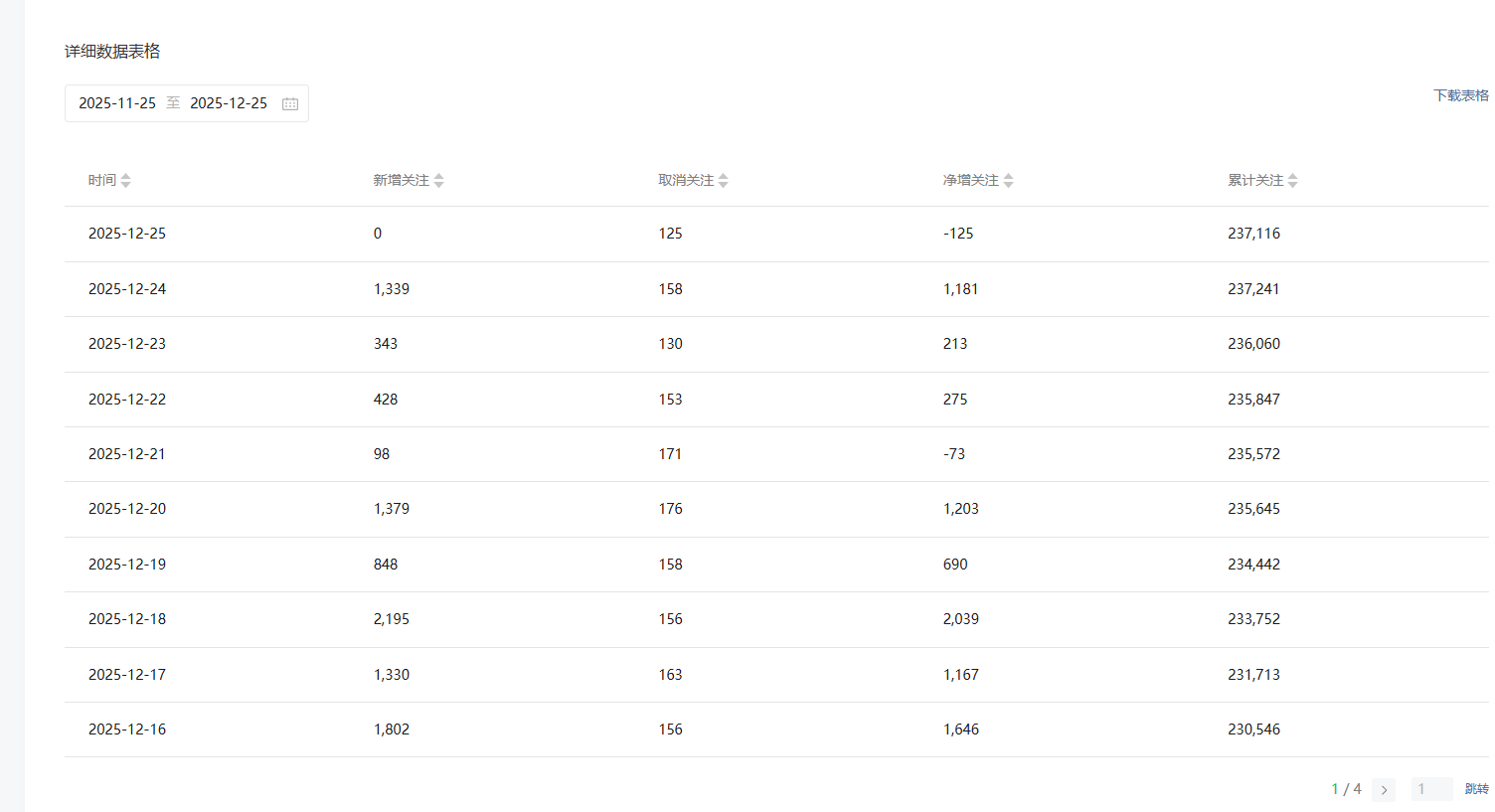
Task: Click the 新增关注 header label
Action: 401,180
